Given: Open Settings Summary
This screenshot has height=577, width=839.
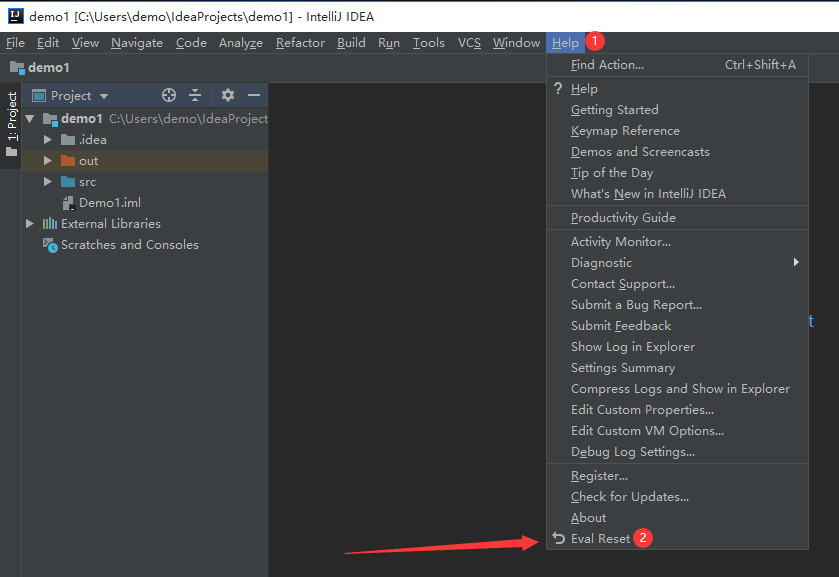Looking at the screenshot, I should [677, 368].
